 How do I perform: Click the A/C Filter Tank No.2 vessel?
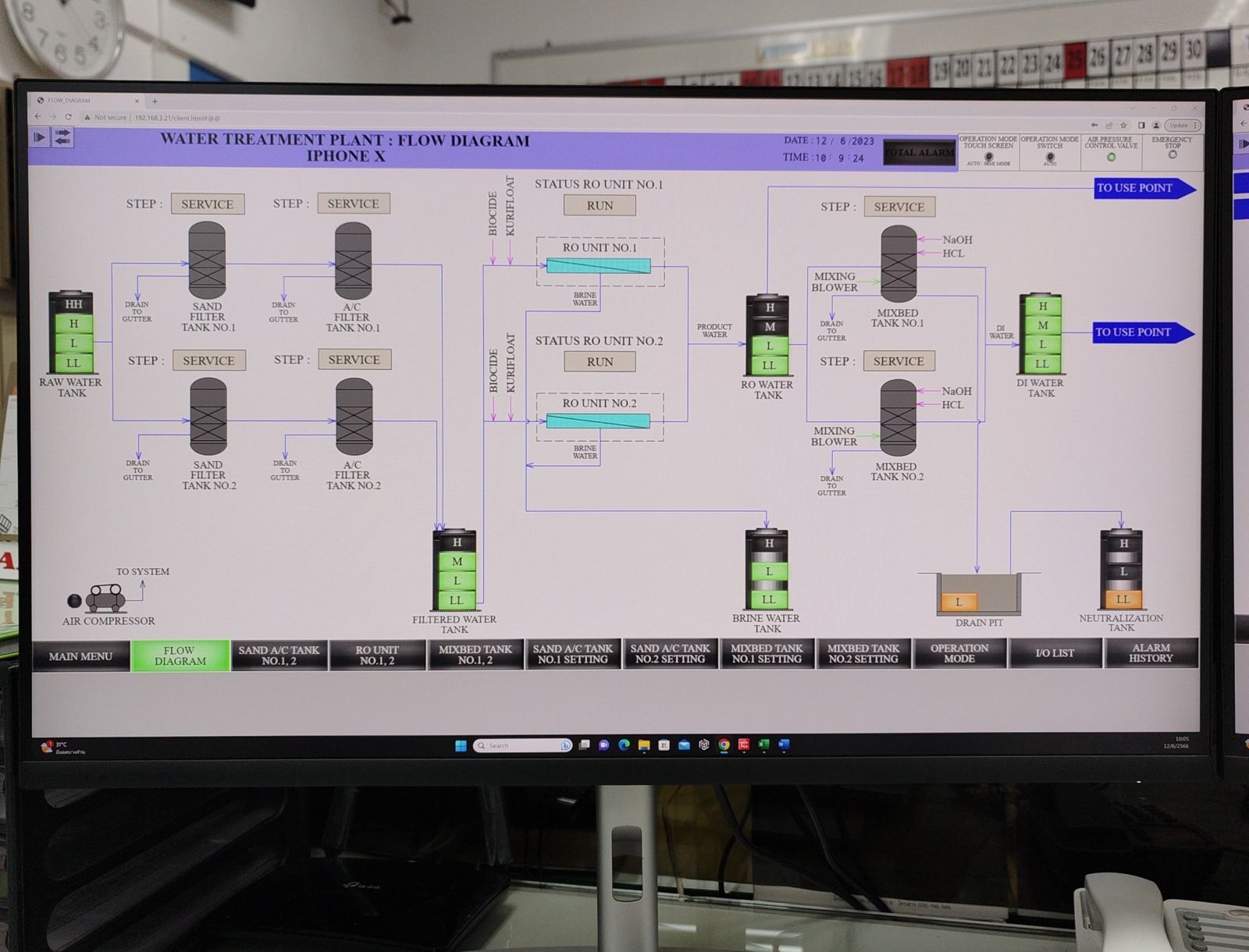[354, 417]
